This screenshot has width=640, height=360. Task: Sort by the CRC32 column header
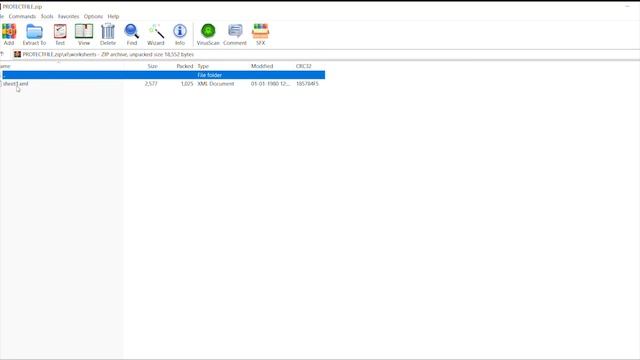303,66
